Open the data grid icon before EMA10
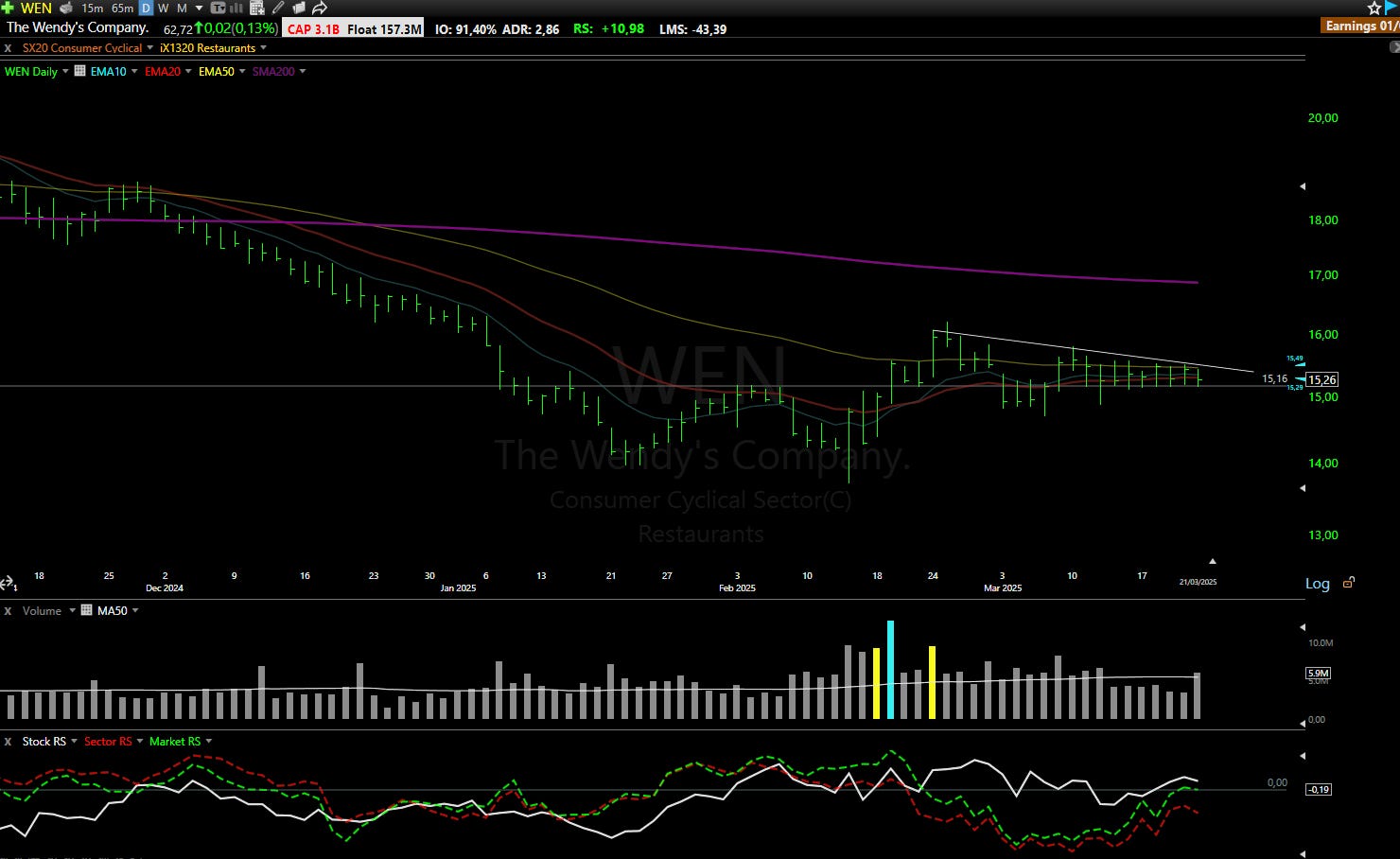The width and height of the screenshot is (1400, 859). pos(80,71)
